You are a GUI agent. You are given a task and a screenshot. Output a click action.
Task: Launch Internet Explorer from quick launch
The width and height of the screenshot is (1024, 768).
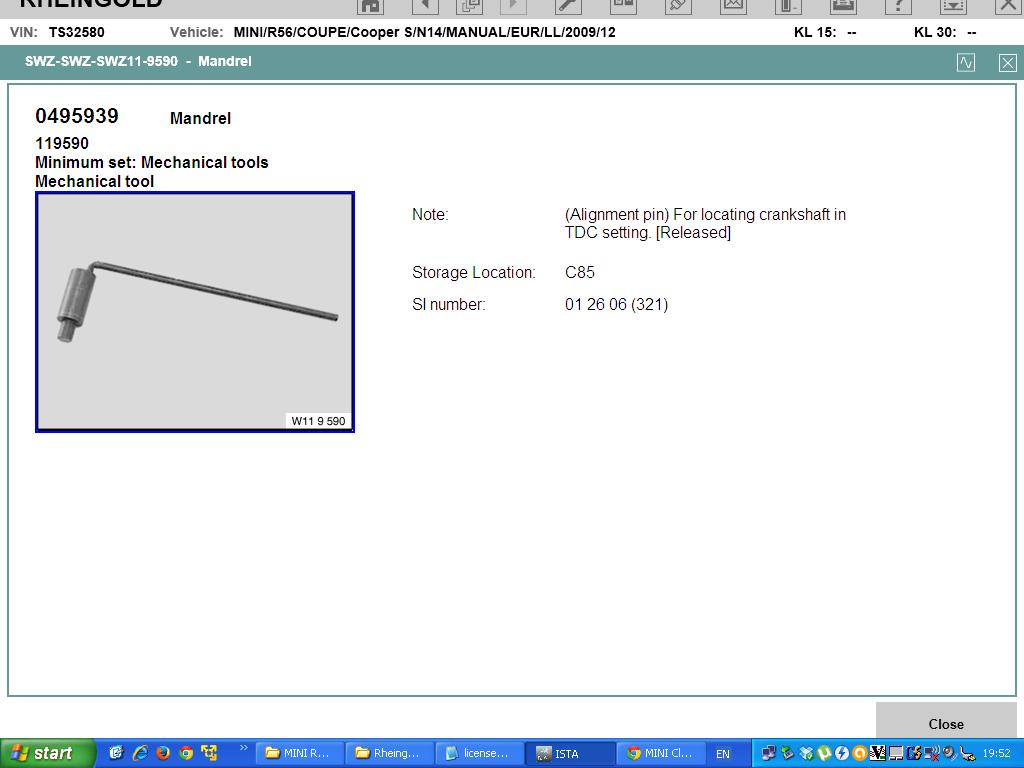pos(140,753)
